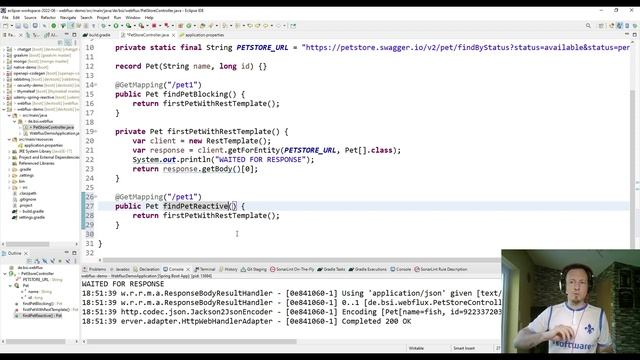Toggle Hide Non-Public Members in Outline
The image size is (640, 360).
(60, 261)
